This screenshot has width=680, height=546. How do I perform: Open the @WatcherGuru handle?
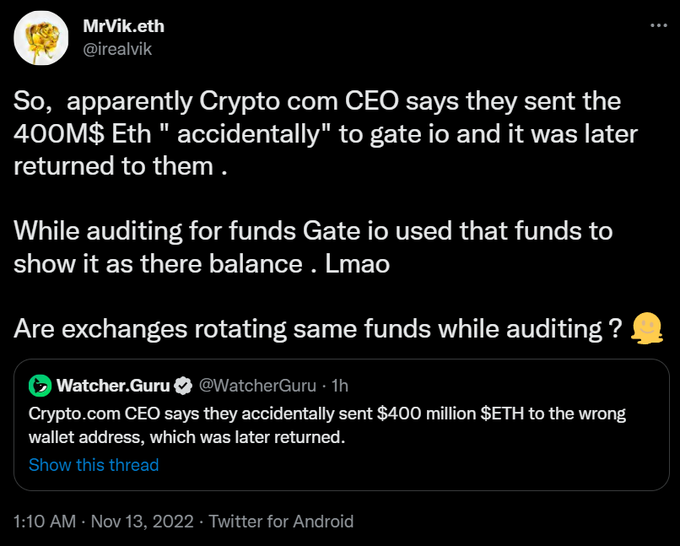[259, 385]
